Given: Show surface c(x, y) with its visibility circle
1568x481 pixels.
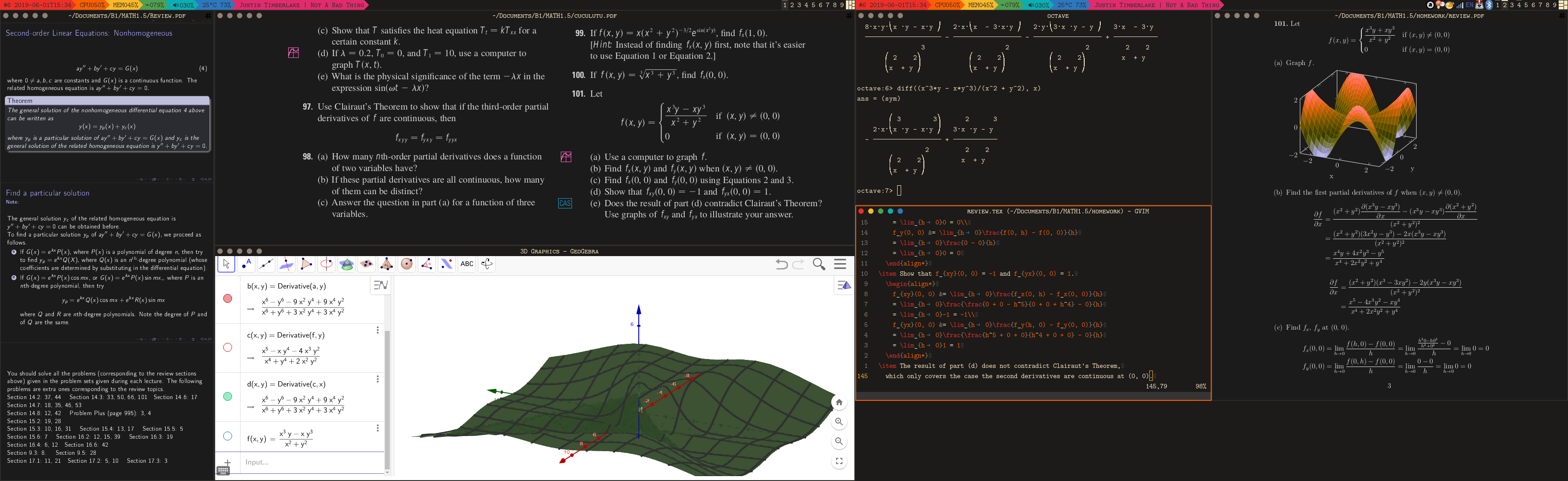Looking at the screenshot, I should pyautogui.click(x=228, y=348).
